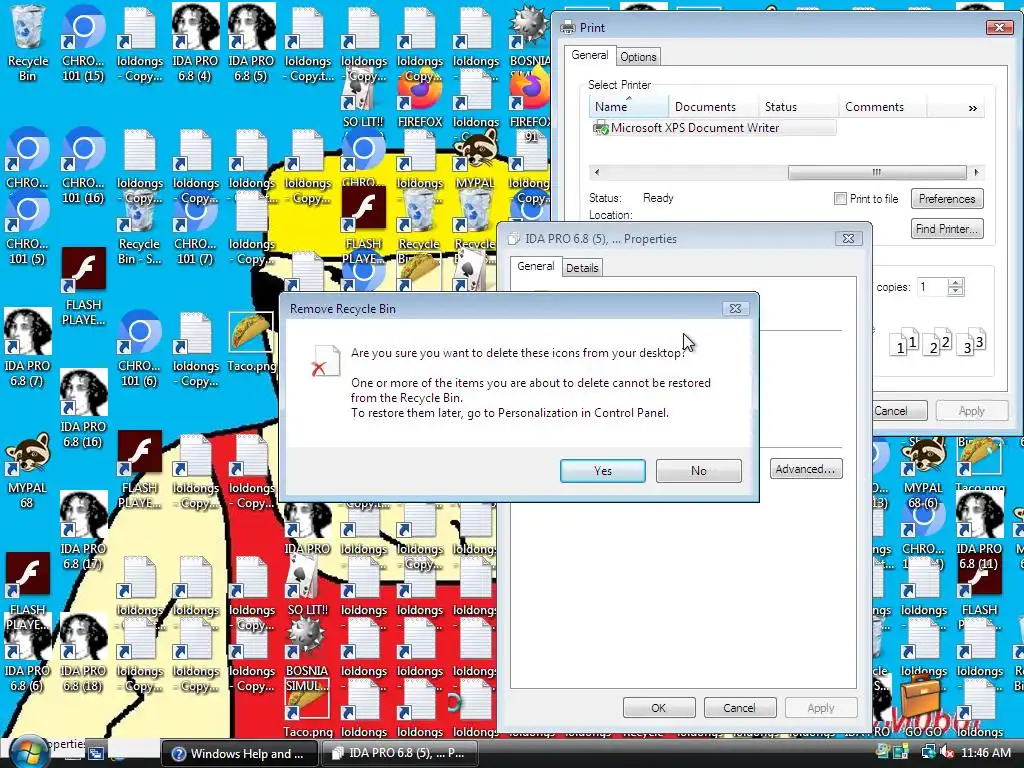Select MYPAL 68 (6) desktop icon
This screenshot has height=768, width=1024.
pos(923,470)
